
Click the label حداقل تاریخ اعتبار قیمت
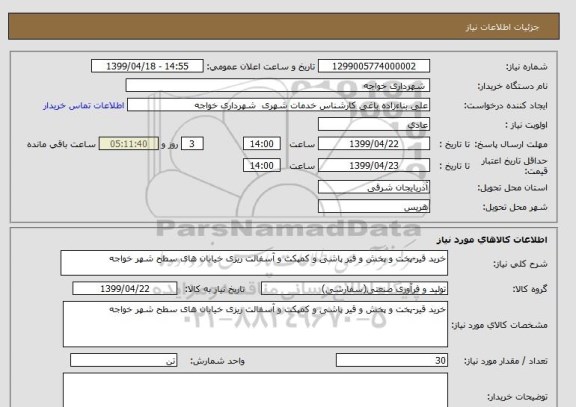pos(514,166)
